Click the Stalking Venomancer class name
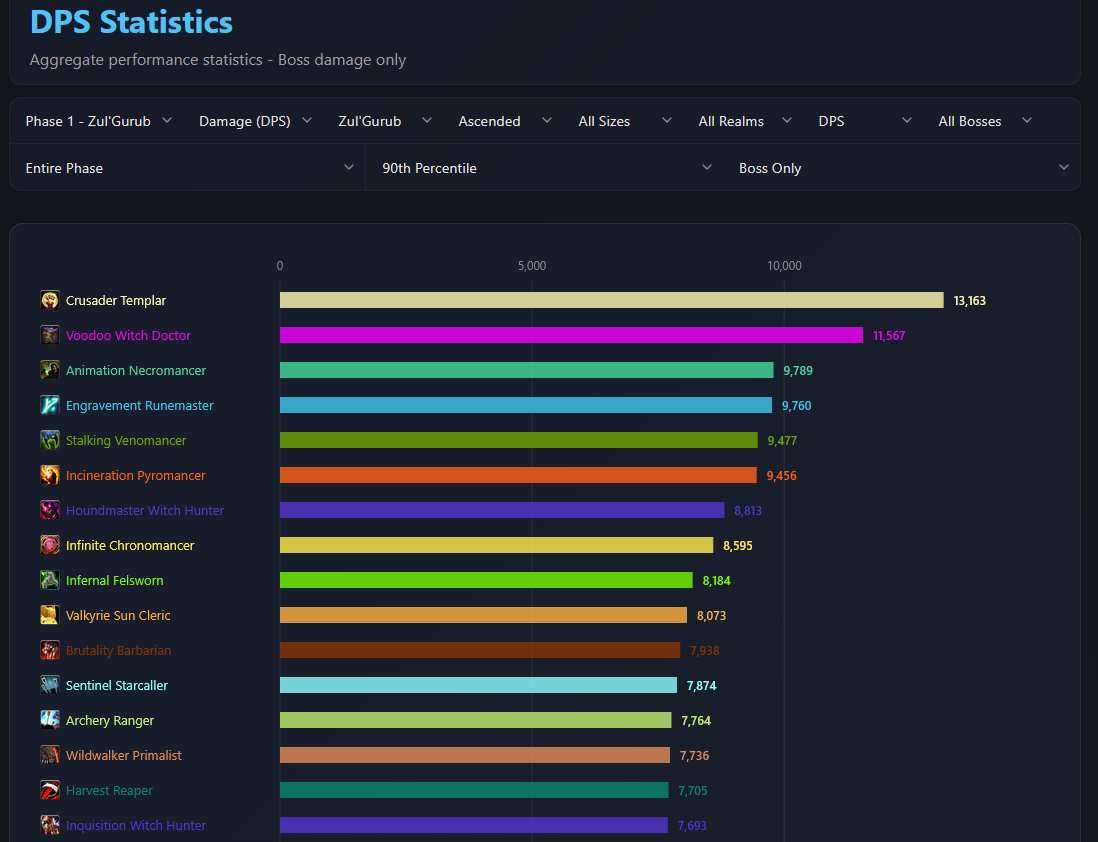 pos(126,441)
